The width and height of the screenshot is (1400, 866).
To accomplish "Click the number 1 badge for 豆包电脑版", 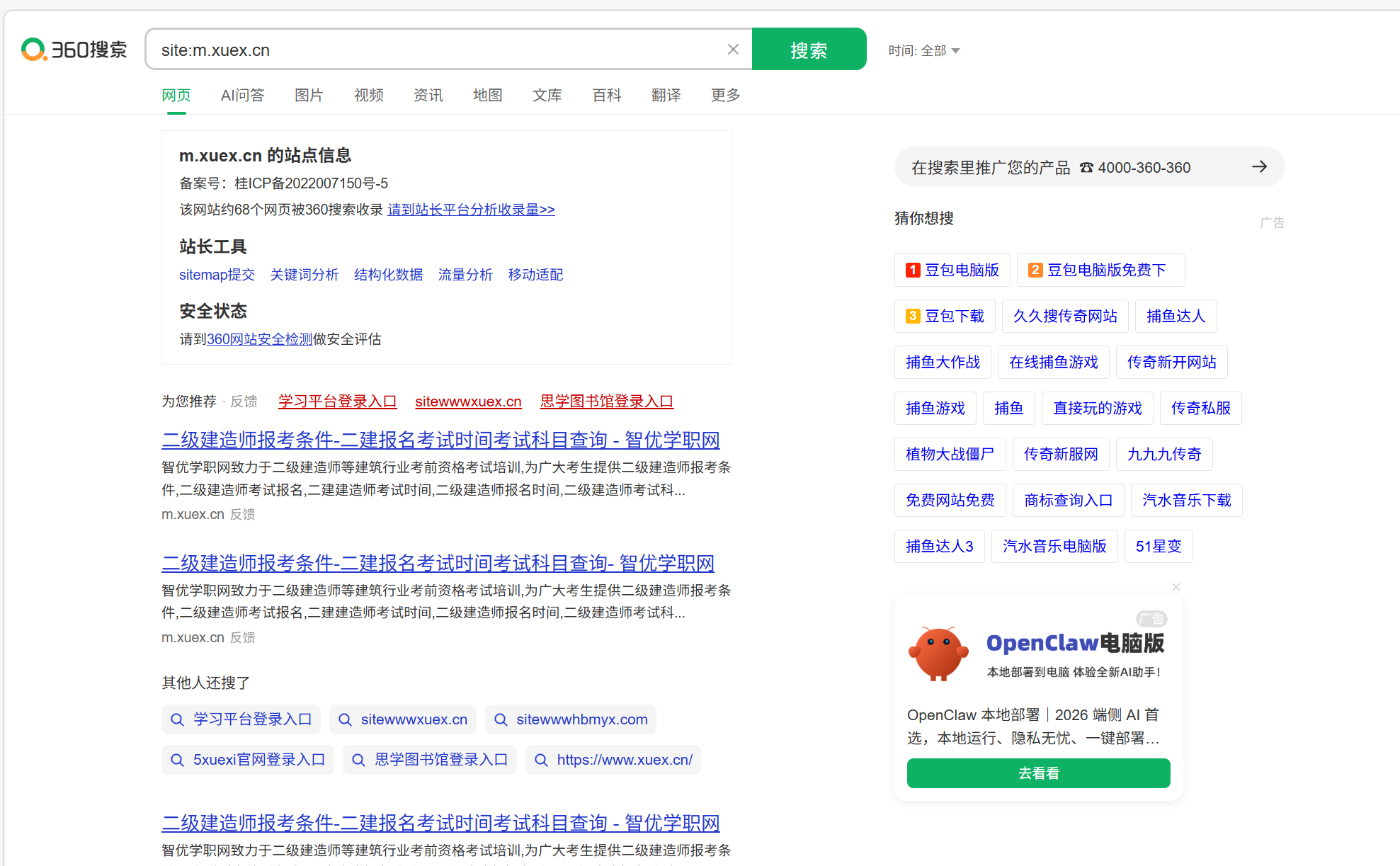I will coord(914,270).
